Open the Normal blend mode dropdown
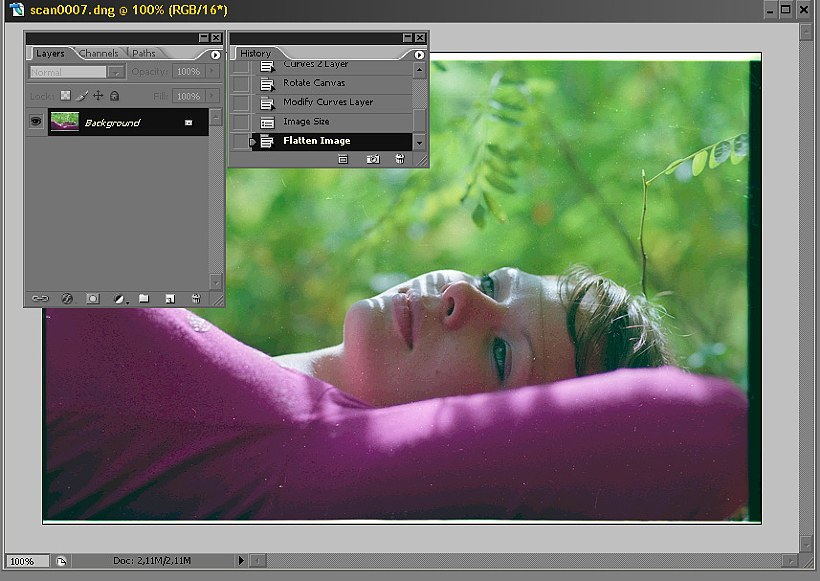Screen dimensions: 820x581 pos(77,72)
